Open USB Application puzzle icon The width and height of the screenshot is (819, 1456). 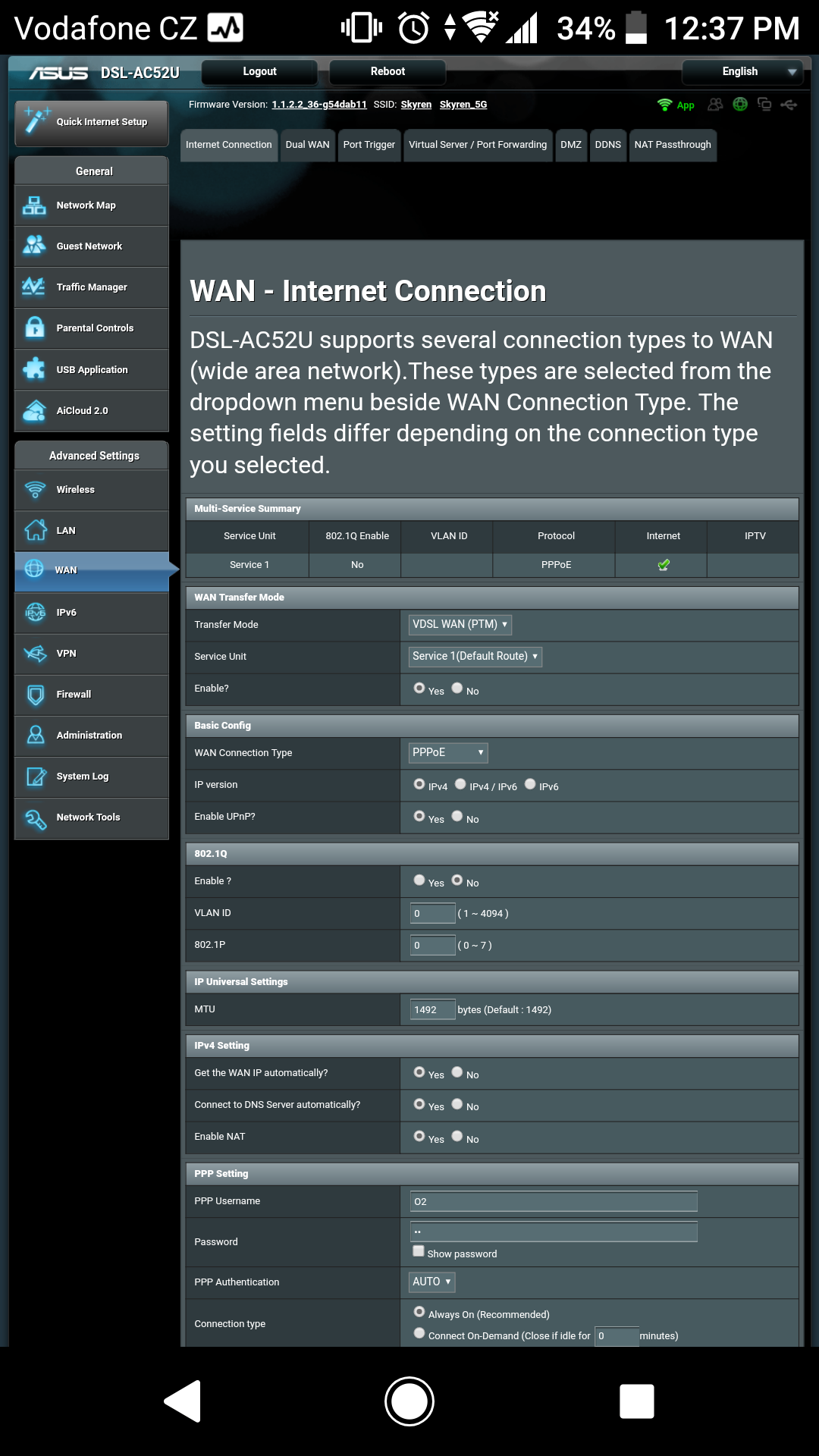pyautogui.click(x=34, y=369)
